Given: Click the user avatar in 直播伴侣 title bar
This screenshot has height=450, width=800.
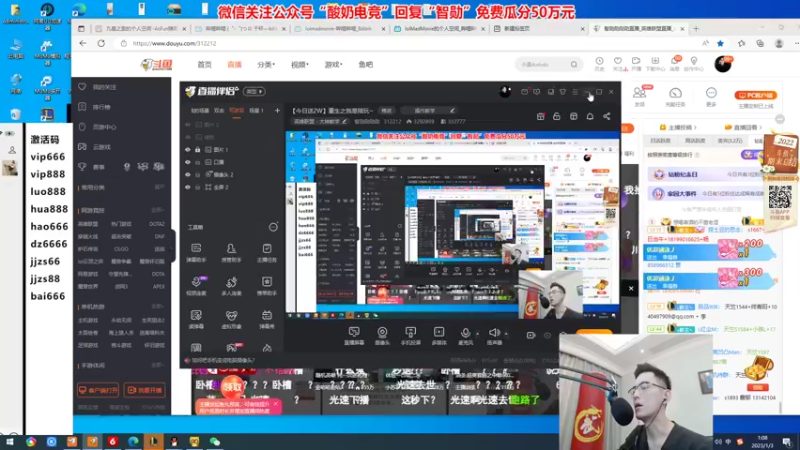Looking at the screenshot, I should click(x=505, y=92).
